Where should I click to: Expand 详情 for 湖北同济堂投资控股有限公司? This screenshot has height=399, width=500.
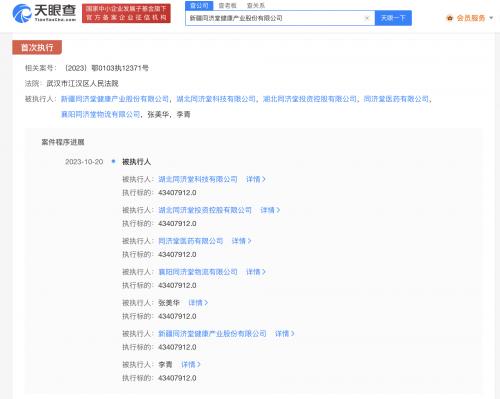270,210
